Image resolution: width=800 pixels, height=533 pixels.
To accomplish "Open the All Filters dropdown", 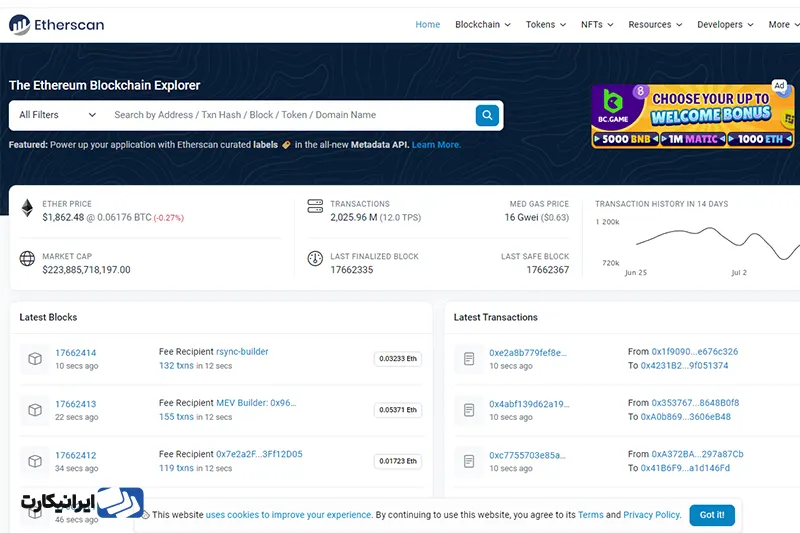I will (x=57, y=115).
